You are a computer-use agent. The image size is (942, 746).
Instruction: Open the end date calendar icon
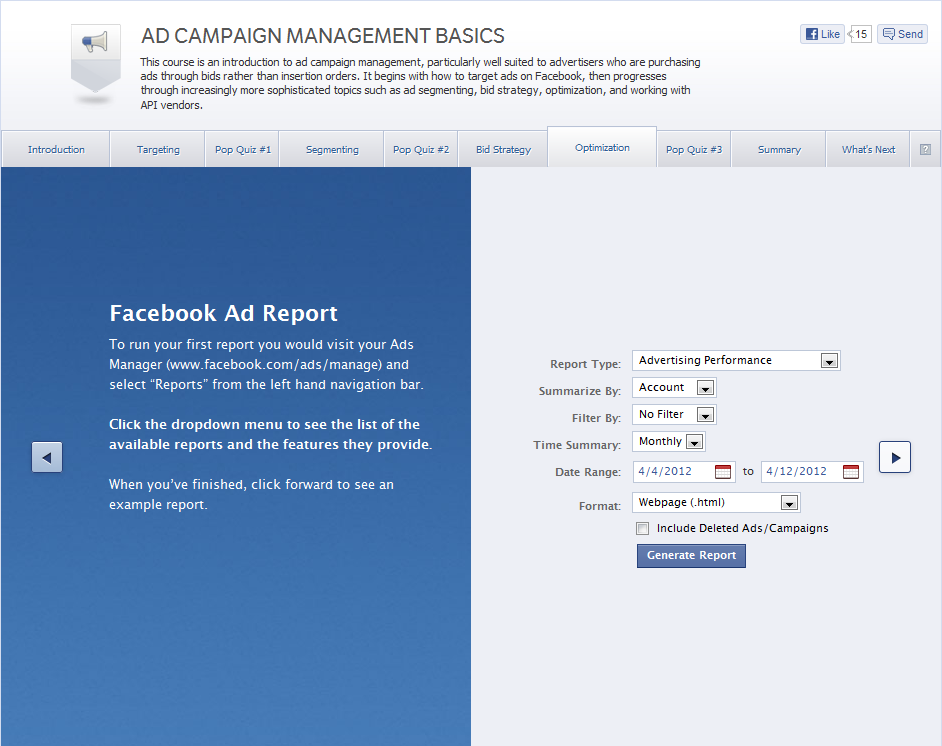(x=851, y=472)
